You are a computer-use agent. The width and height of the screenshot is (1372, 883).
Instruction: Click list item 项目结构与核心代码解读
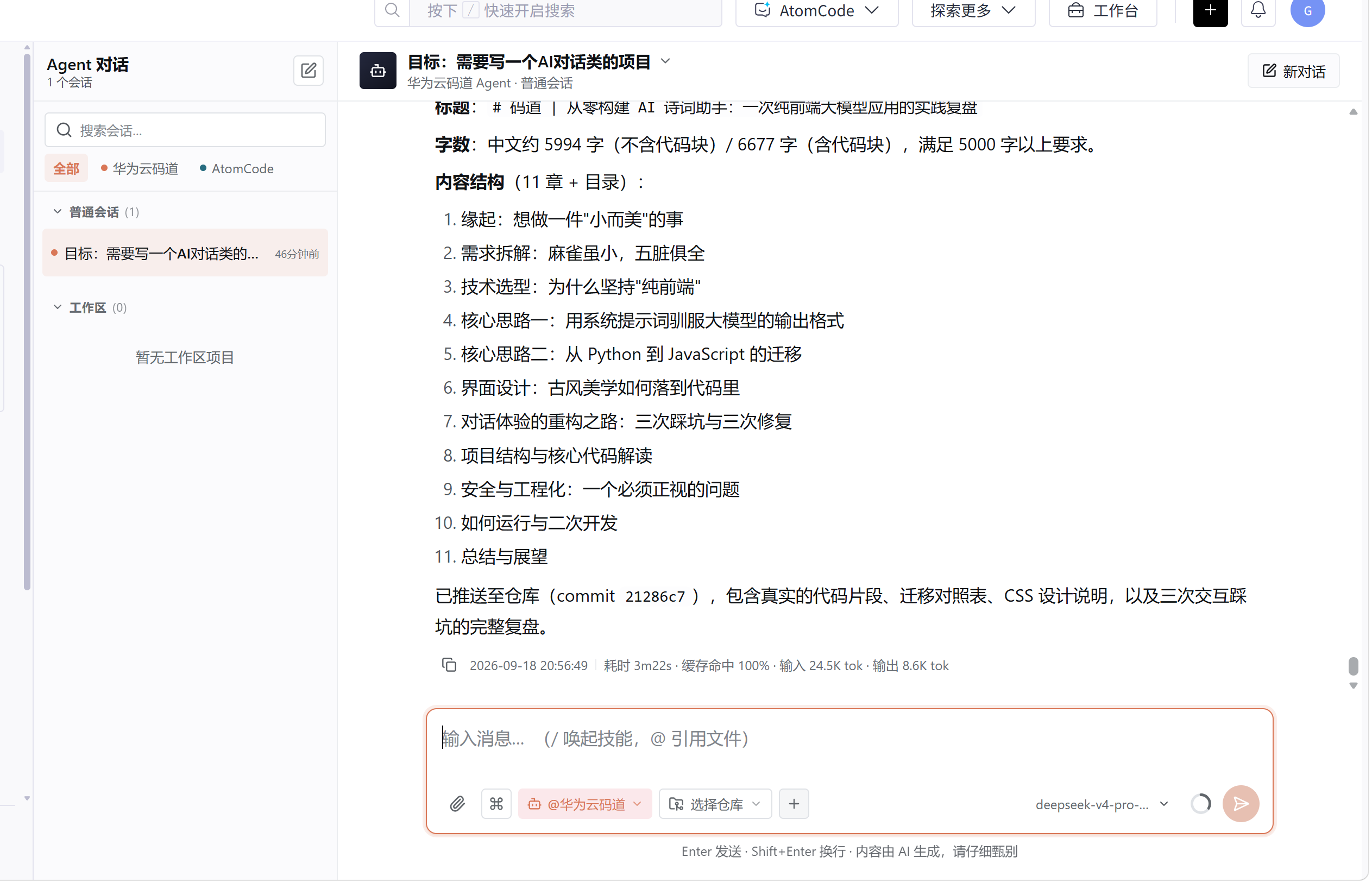coord(557,456)
